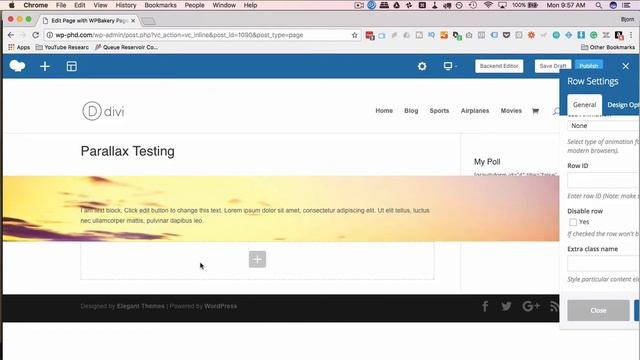640x360 pixels.
Task: Open the Apps bookmarks shortcut
Action: tap(19, 47)
